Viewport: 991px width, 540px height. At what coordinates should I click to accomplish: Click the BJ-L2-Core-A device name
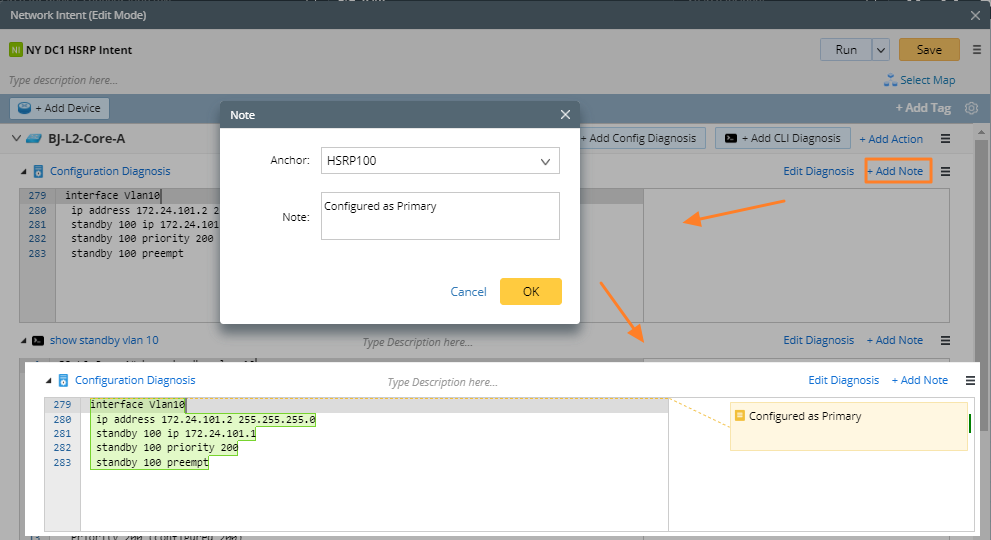pyautogui.click(x=87, y=138)
